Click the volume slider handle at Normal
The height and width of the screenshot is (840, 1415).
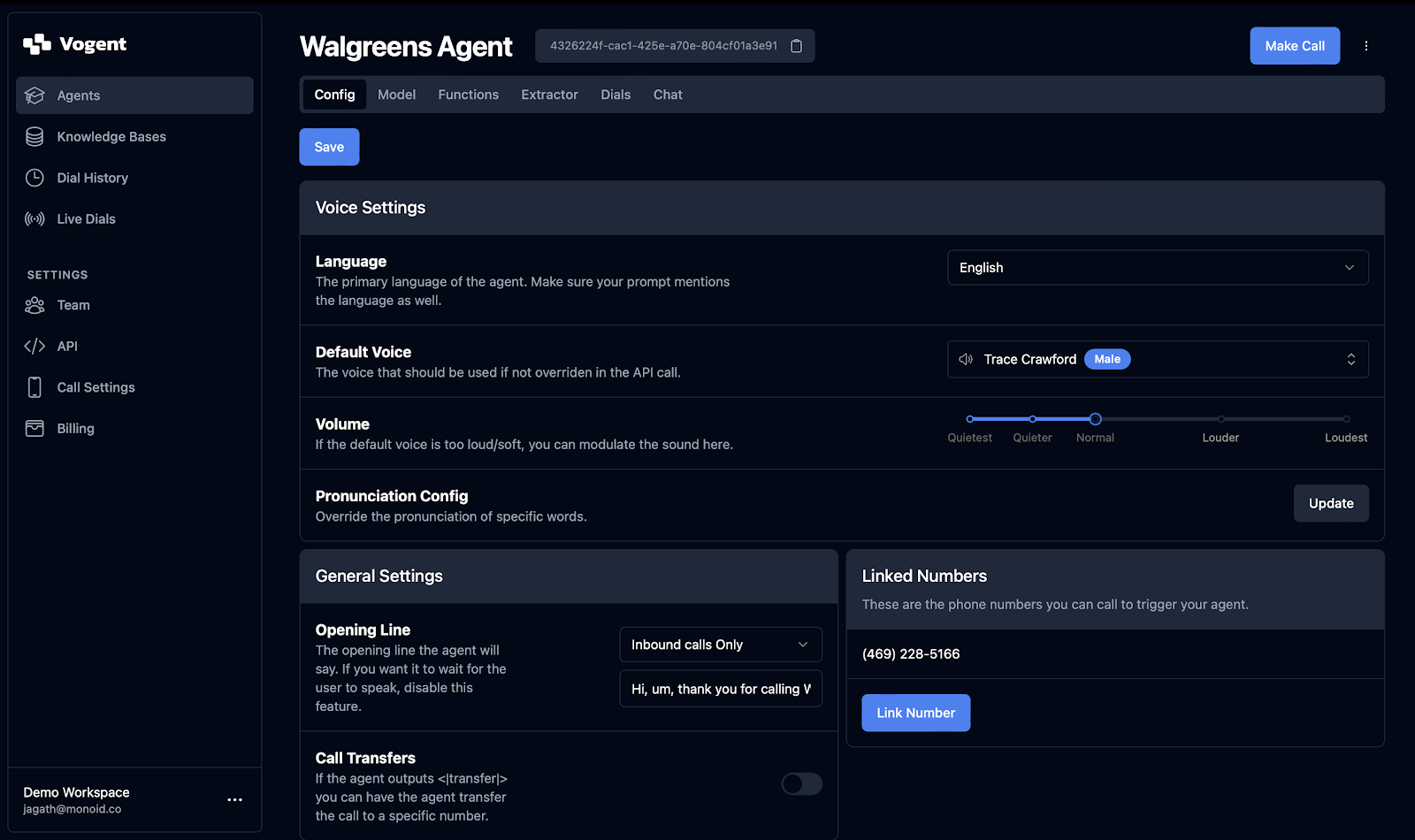click(x=1095, y=419)
